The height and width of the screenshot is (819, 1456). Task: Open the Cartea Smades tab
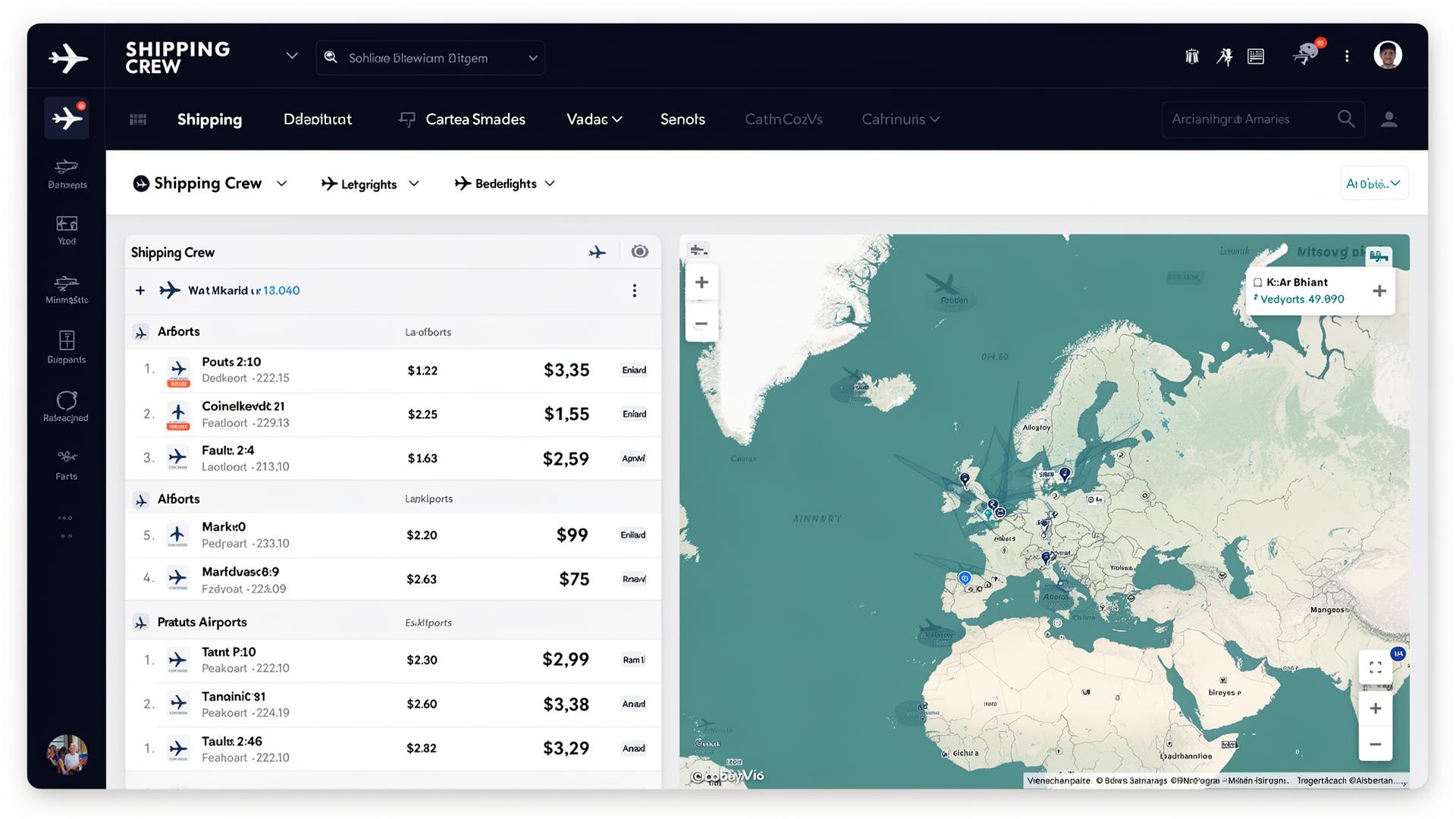click(462, 119)
